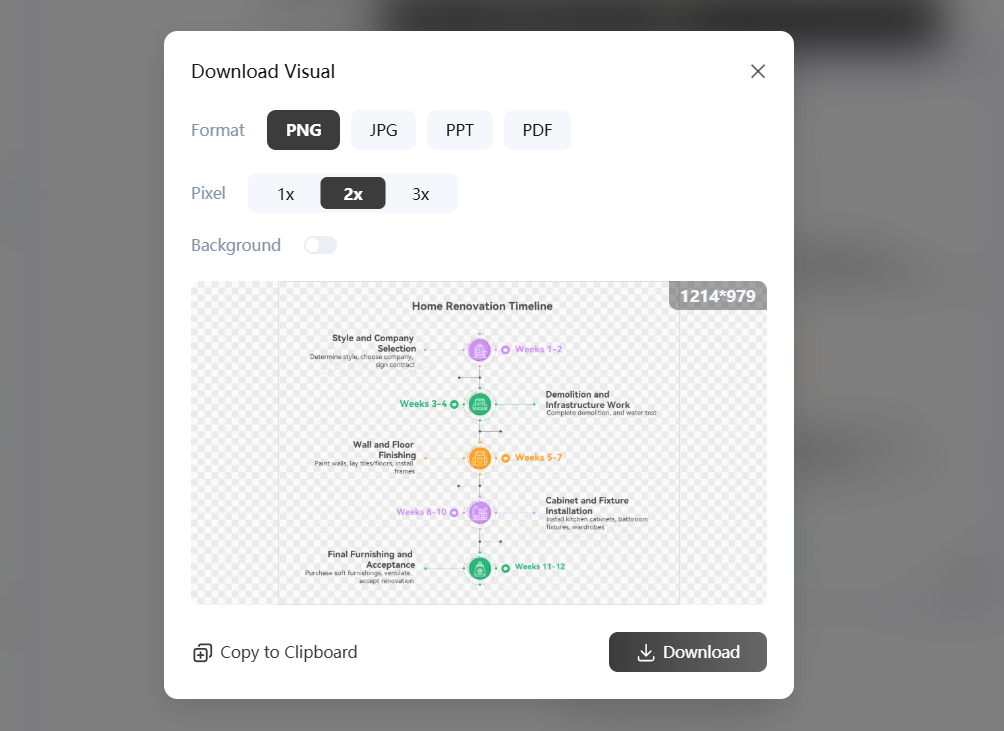Enable the Background toggle switch
Image resolution: width=1004 pixels, height=731 pixels.
[320, 245]
